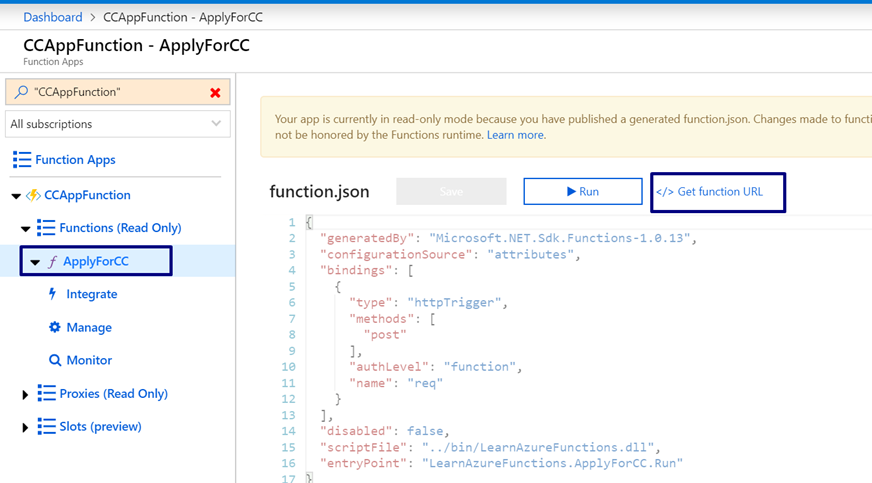Image resolution: width=872 pixels, height=483 pixels.
Task: Open Function Apps in the sidebar
Action: point(75,160)
